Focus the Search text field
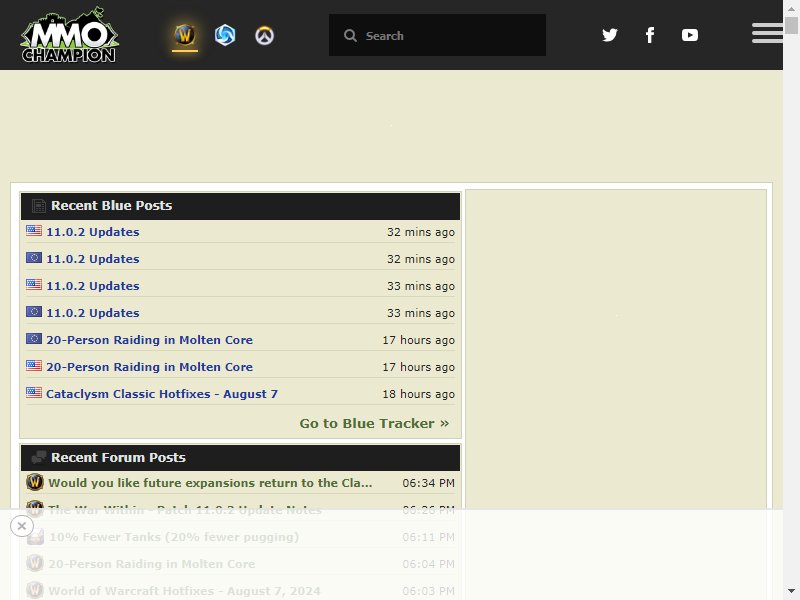 tap(437, 35)
